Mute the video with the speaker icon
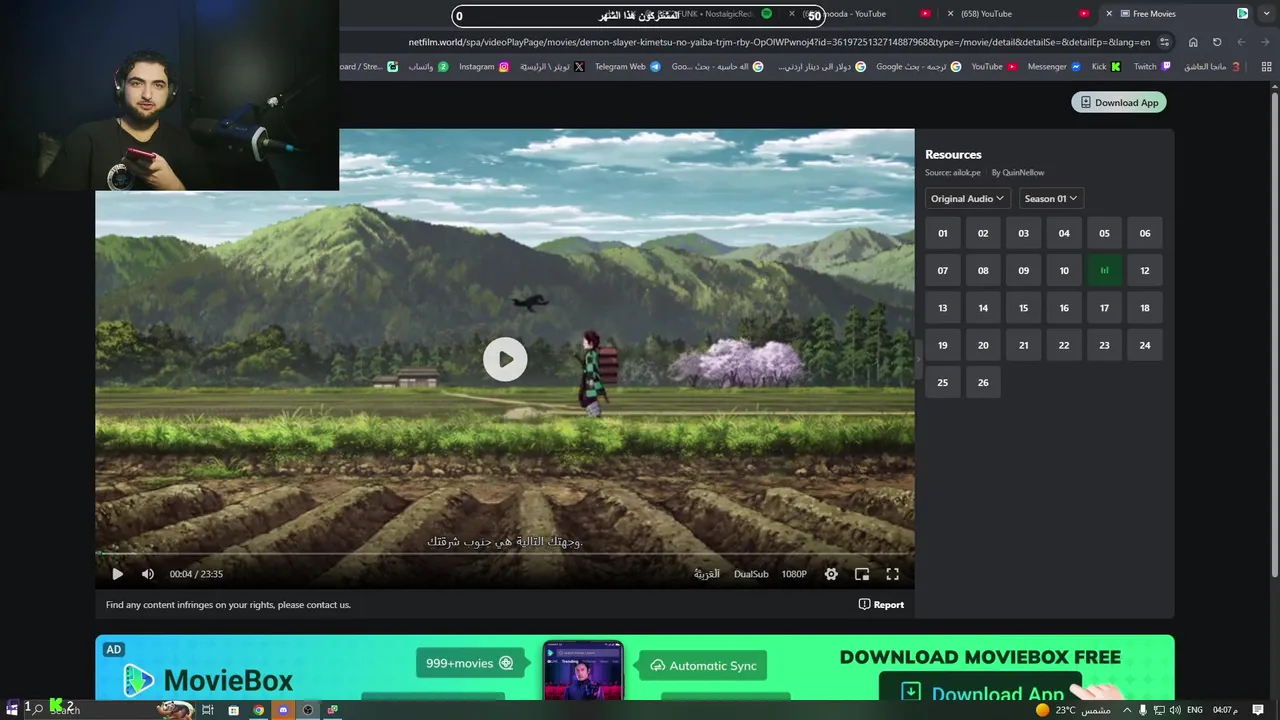 click(x=148, y=574)
